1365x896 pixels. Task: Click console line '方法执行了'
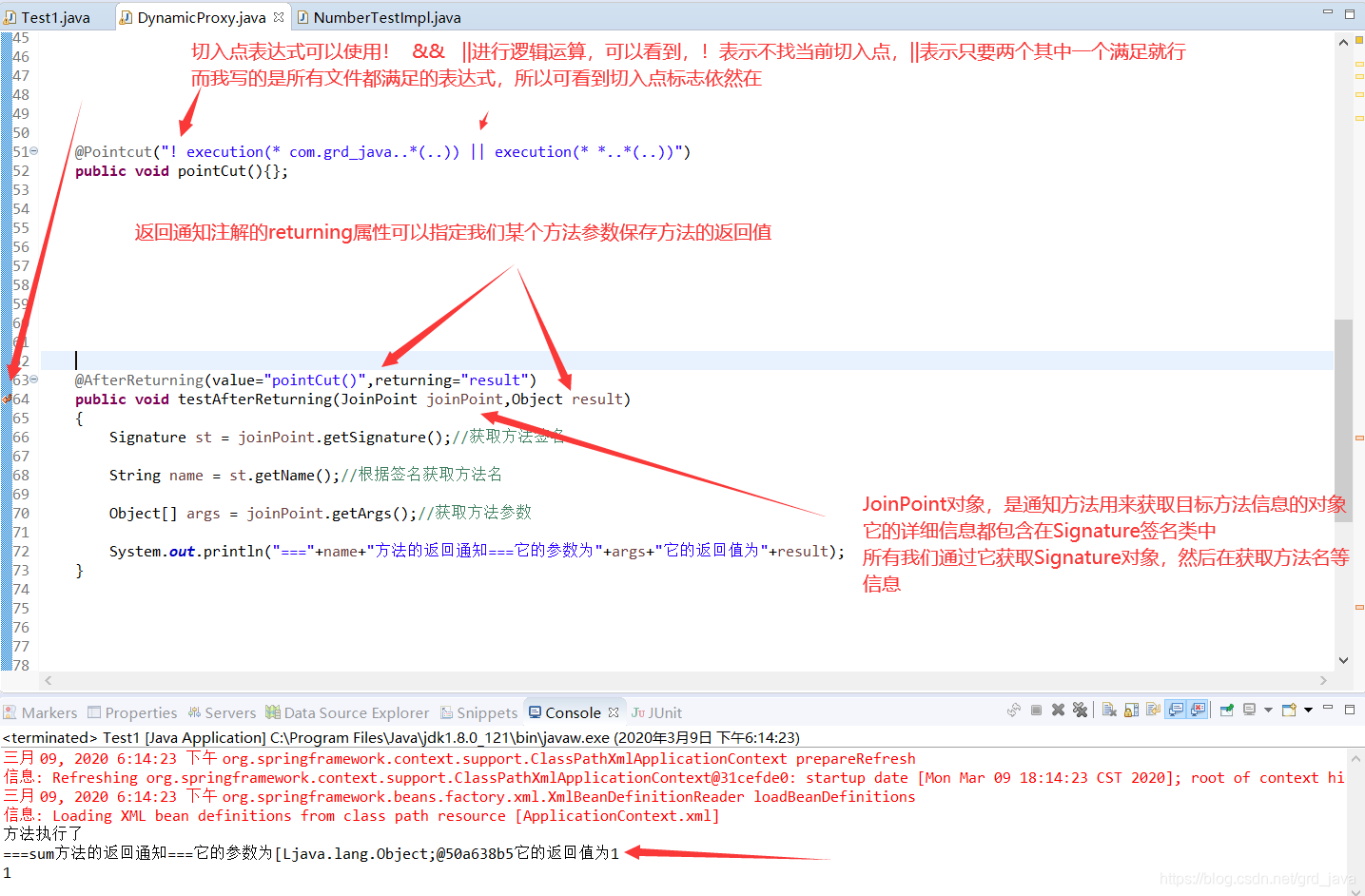(43, 833)
